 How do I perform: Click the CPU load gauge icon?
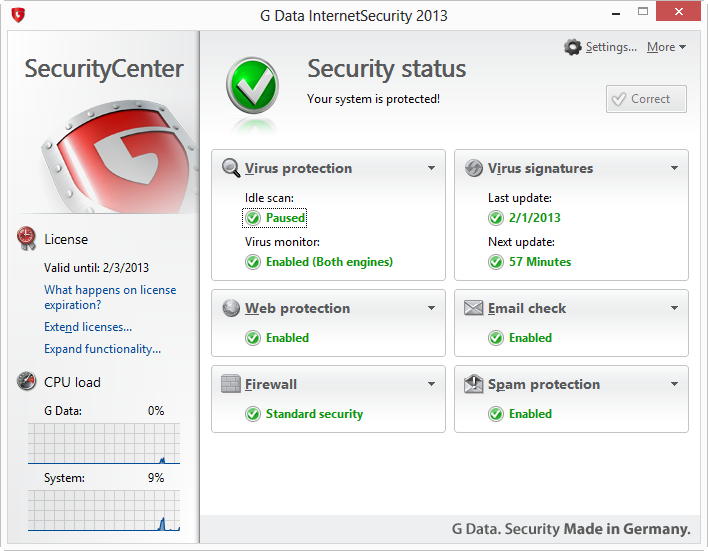point(27,381)
